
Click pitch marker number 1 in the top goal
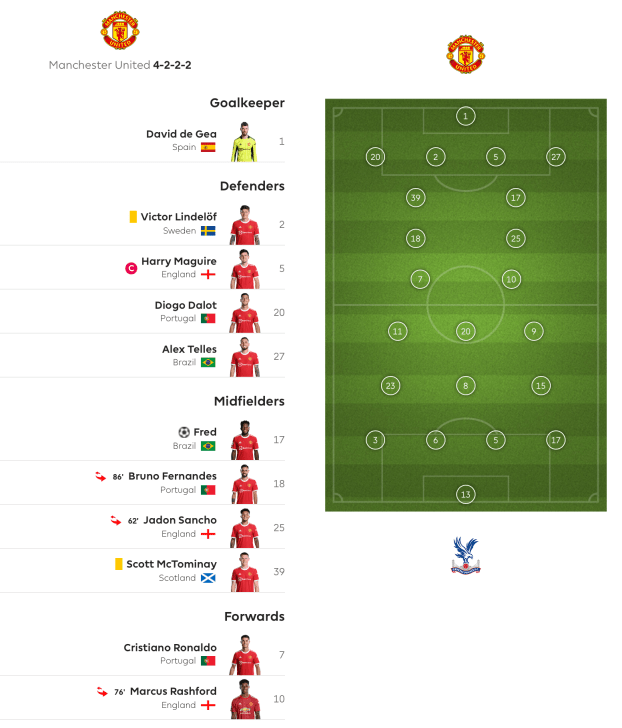[465, 116]
